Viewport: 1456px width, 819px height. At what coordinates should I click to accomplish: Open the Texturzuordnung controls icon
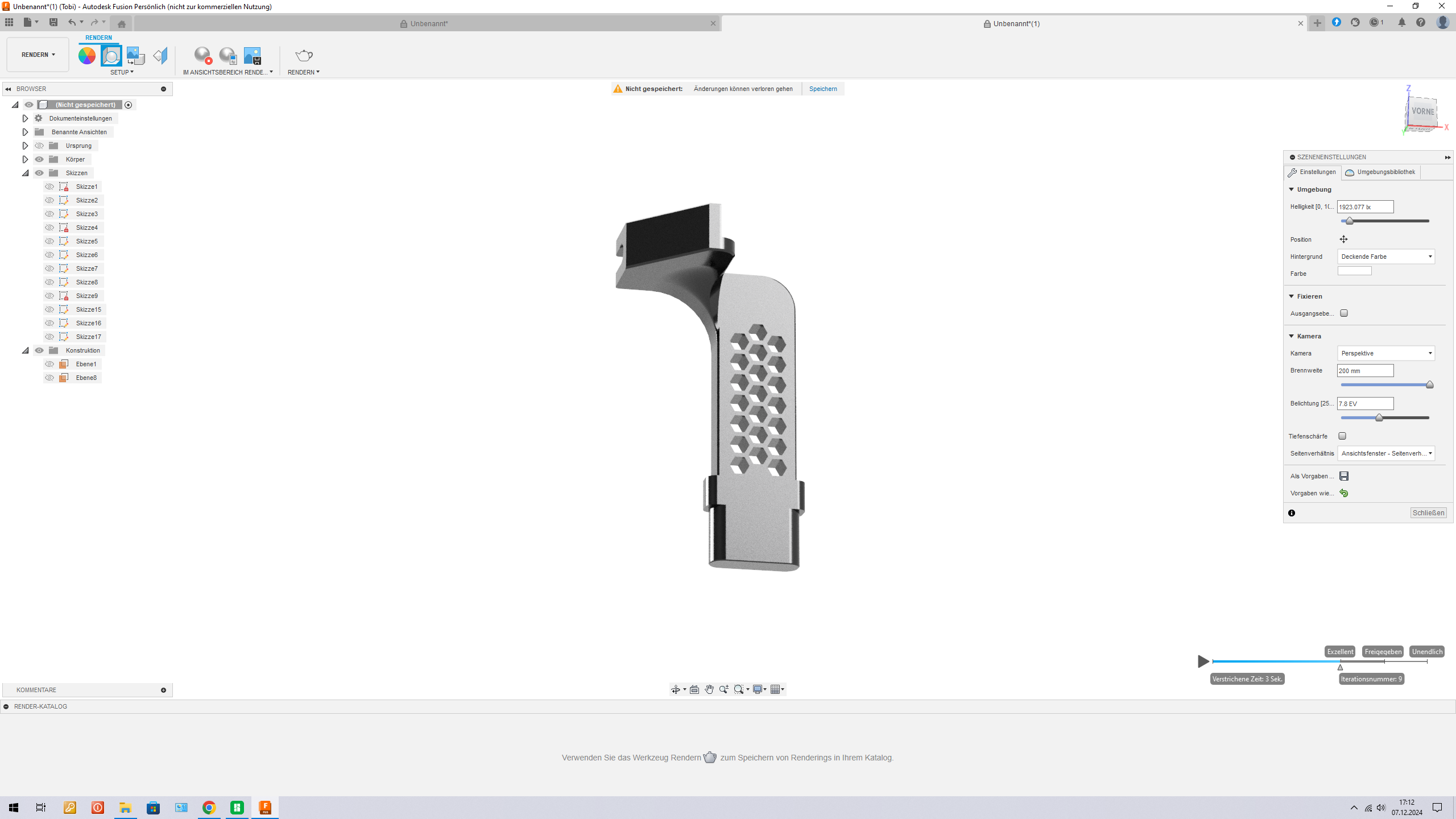pos(135,55)
